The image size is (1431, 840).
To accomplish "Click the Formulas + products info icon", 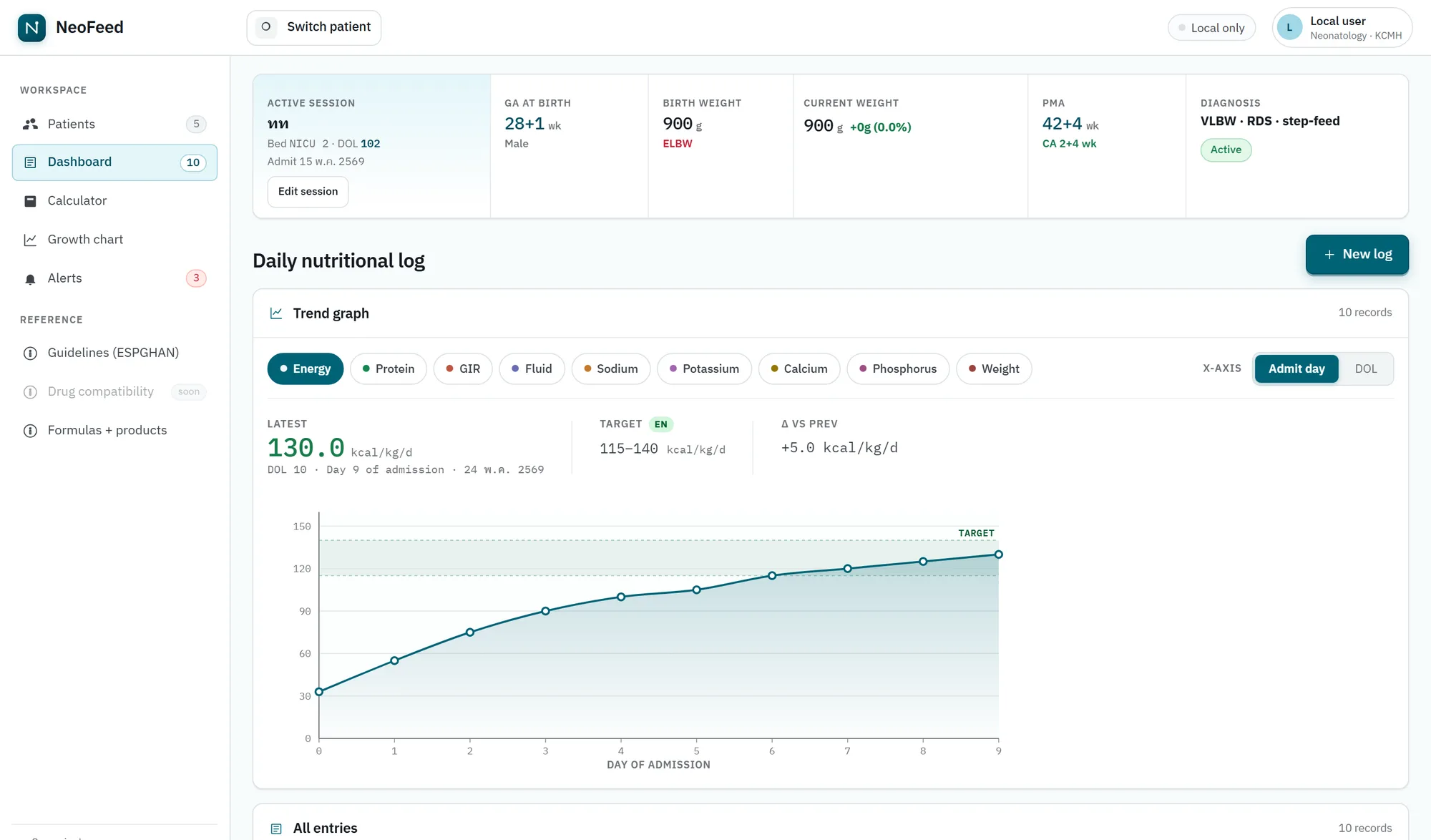I will pos(30,431).
